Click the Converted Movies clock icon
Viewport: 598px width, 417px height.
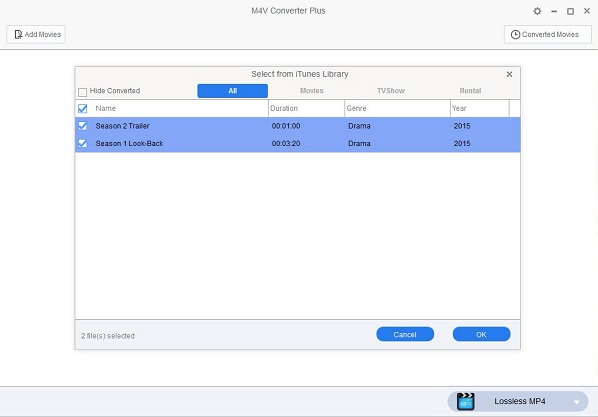pyautogui.click(x=515, y=35)
